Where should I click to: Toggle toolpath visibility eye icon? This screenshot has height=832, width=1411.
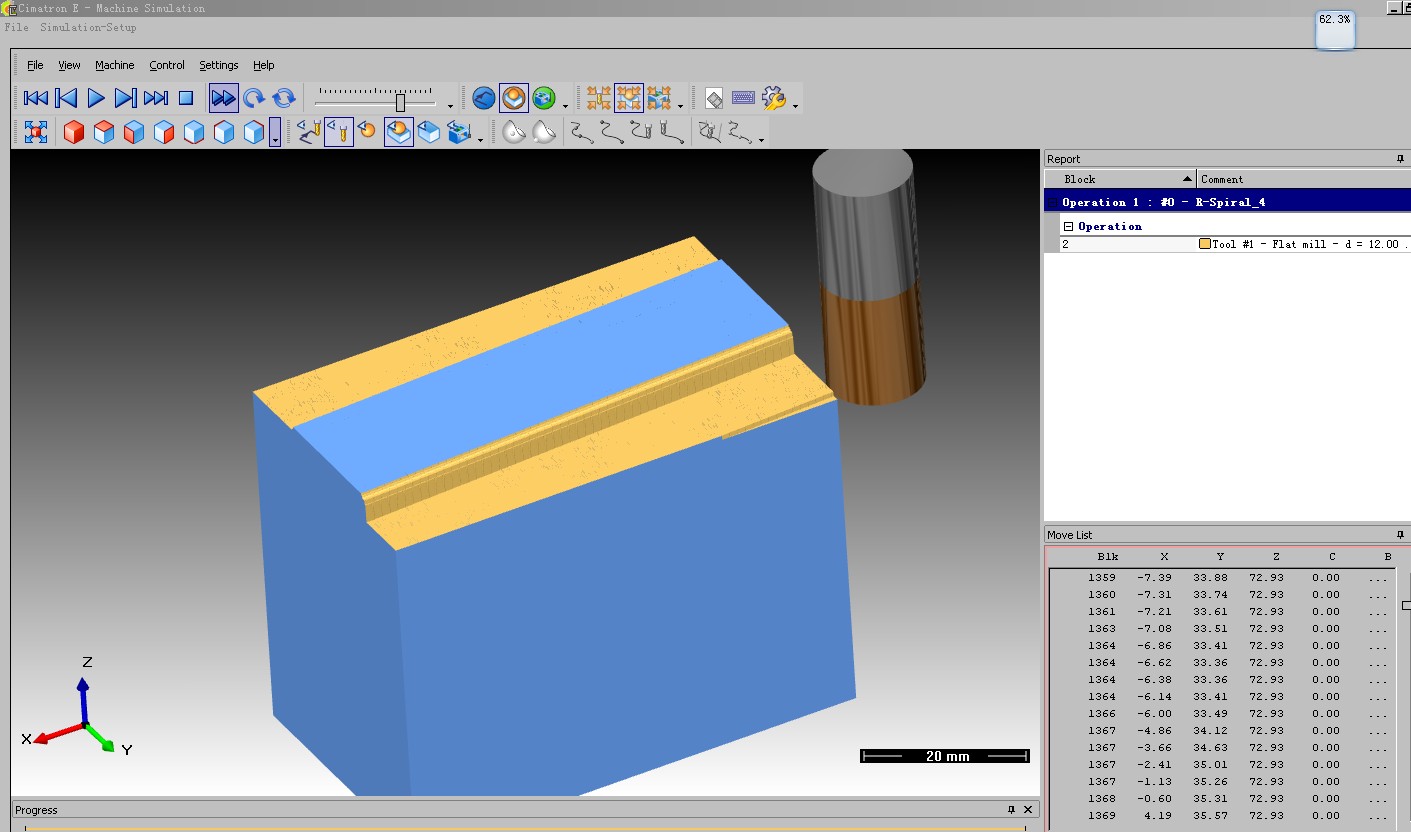(309, 132)
